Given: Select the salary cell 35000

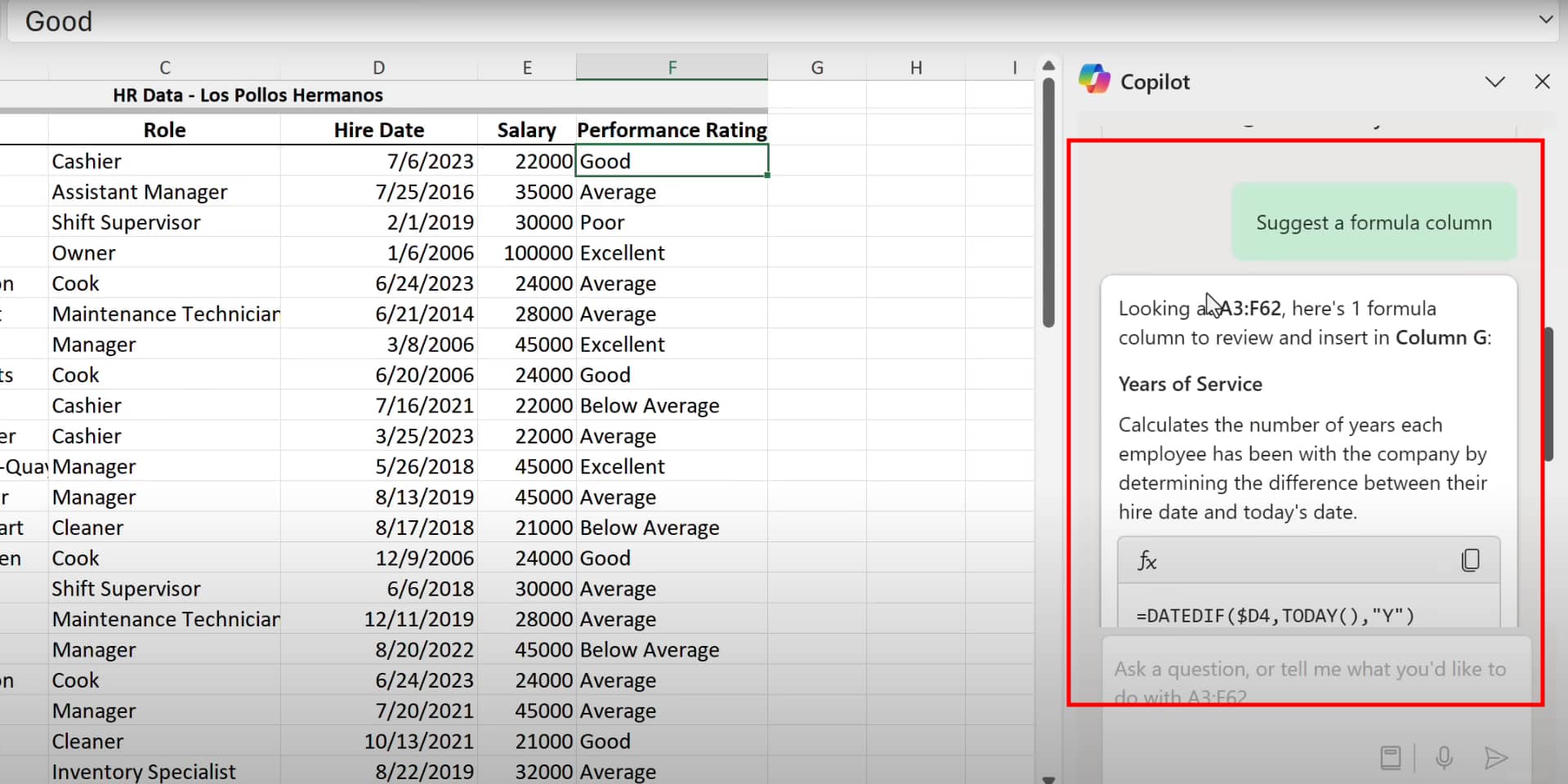Looking at the screenshot, I should click(527, 192).
